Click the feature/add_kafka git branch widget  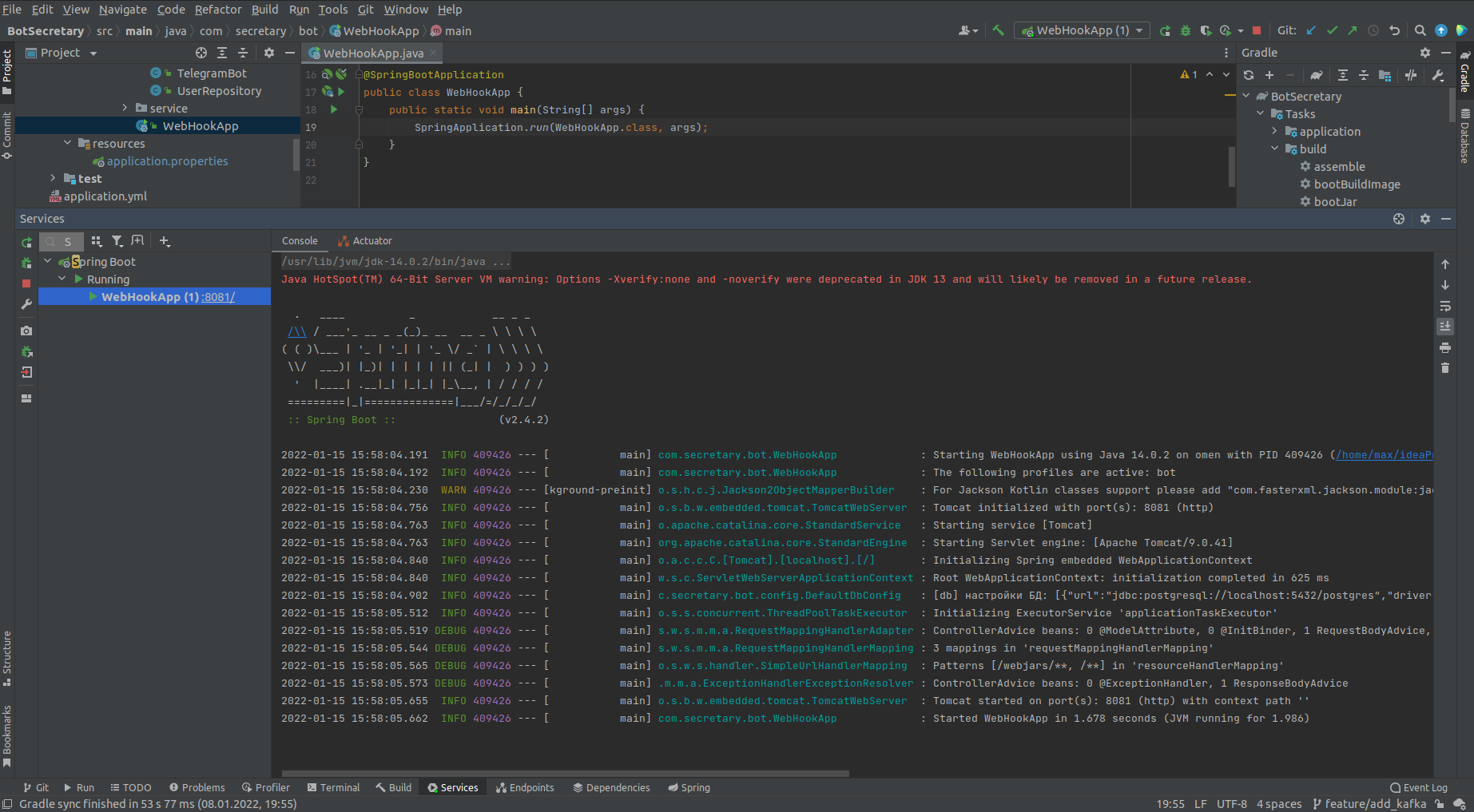[1369, 804]
